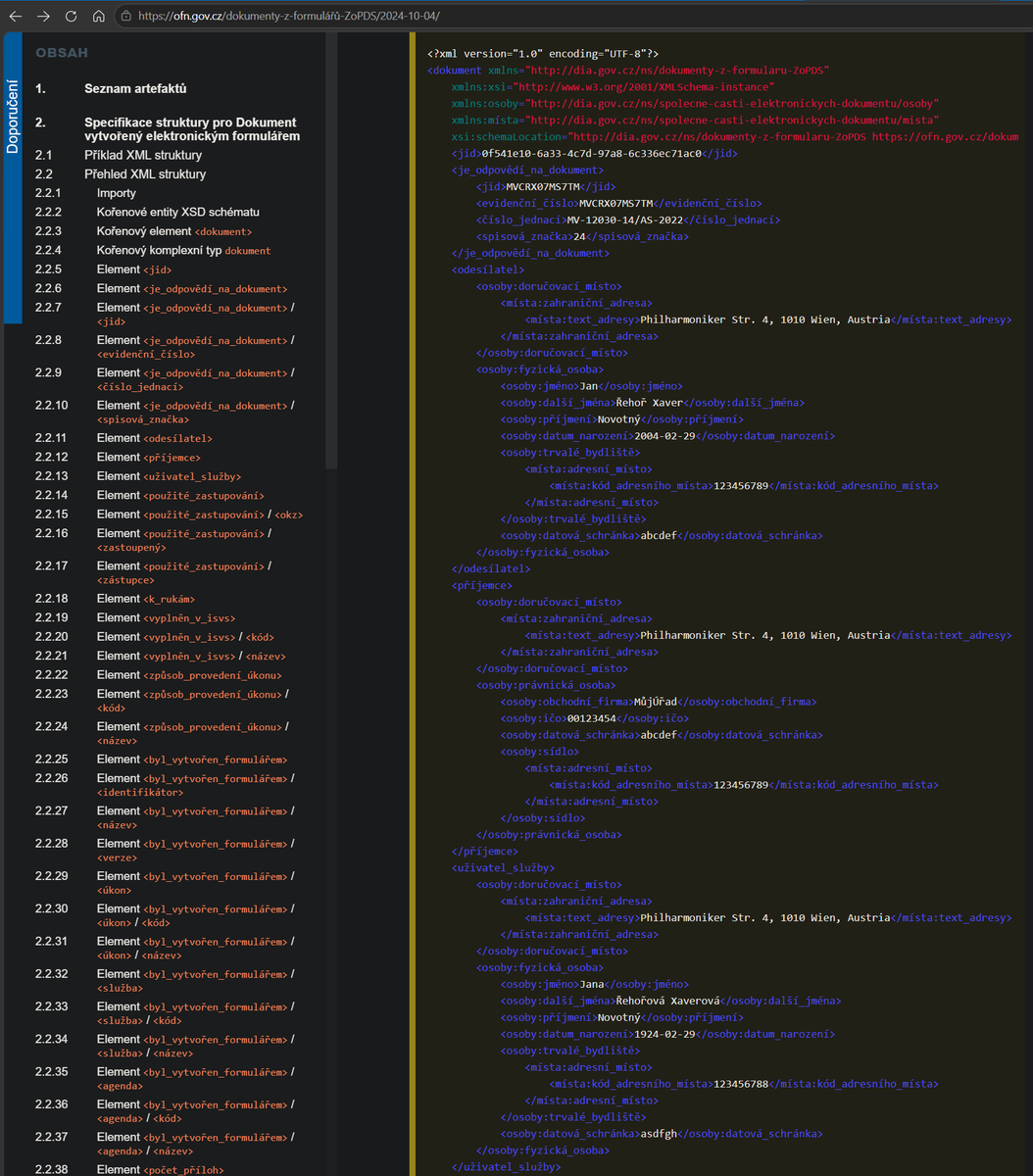This screenshot has height=1176, width=1033.
Task: Click address code value 123456788
Action: click(741, 1084)
